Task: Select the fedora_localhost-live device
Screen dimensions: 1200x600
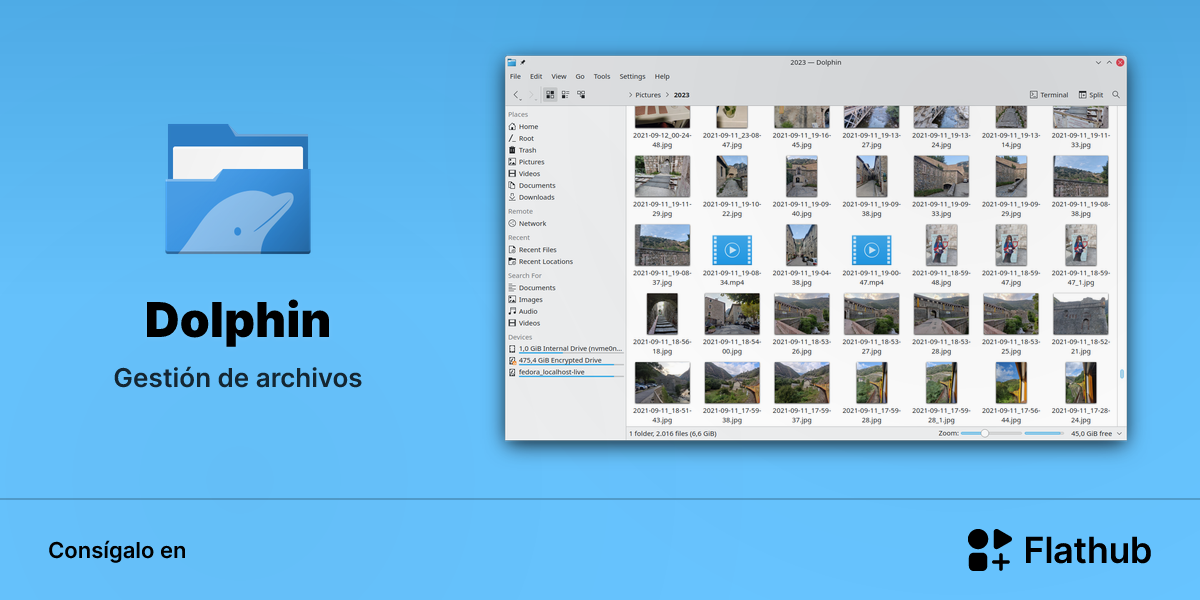Action: coord(565,372)
